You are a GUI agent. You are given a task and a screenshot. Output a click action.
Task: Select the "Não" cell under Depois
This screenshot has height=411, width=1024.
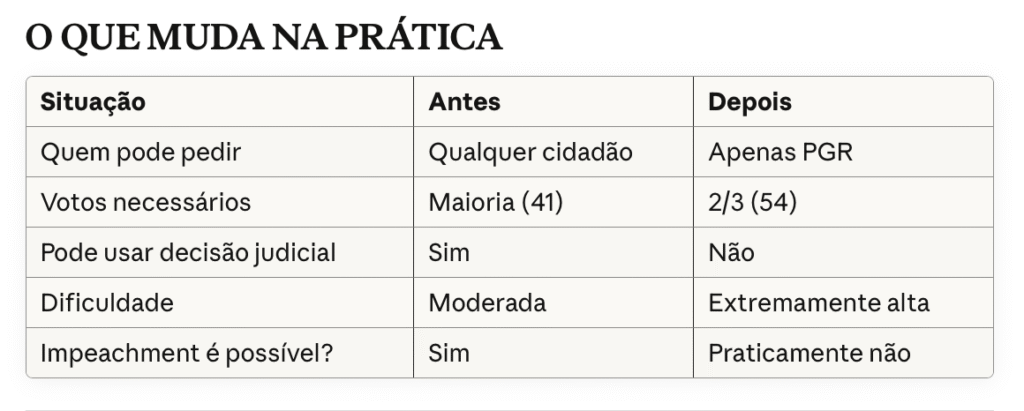pyautogui.click(x=731, y=253)
